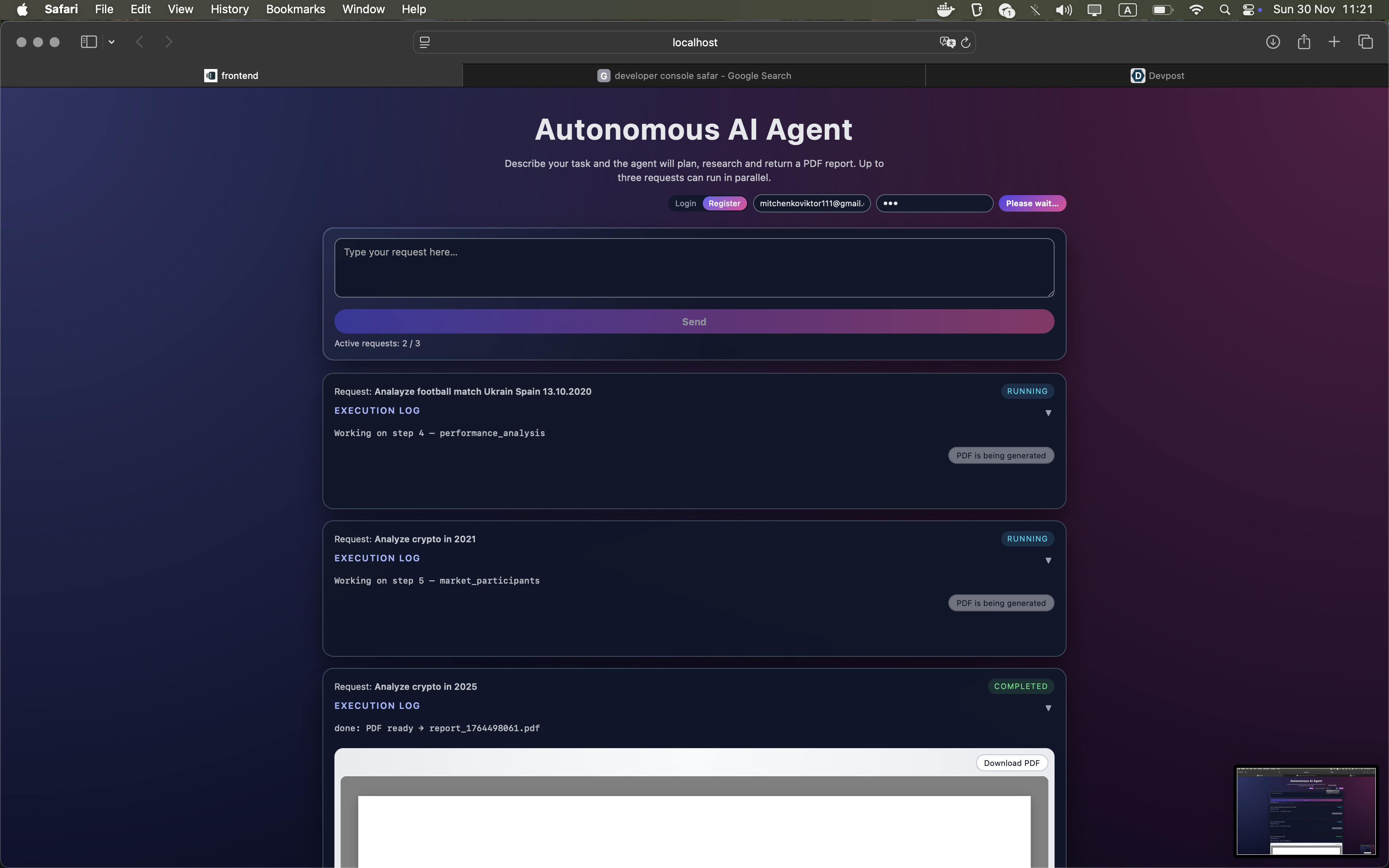Open a new tab with plus icon

point(1334,42)
